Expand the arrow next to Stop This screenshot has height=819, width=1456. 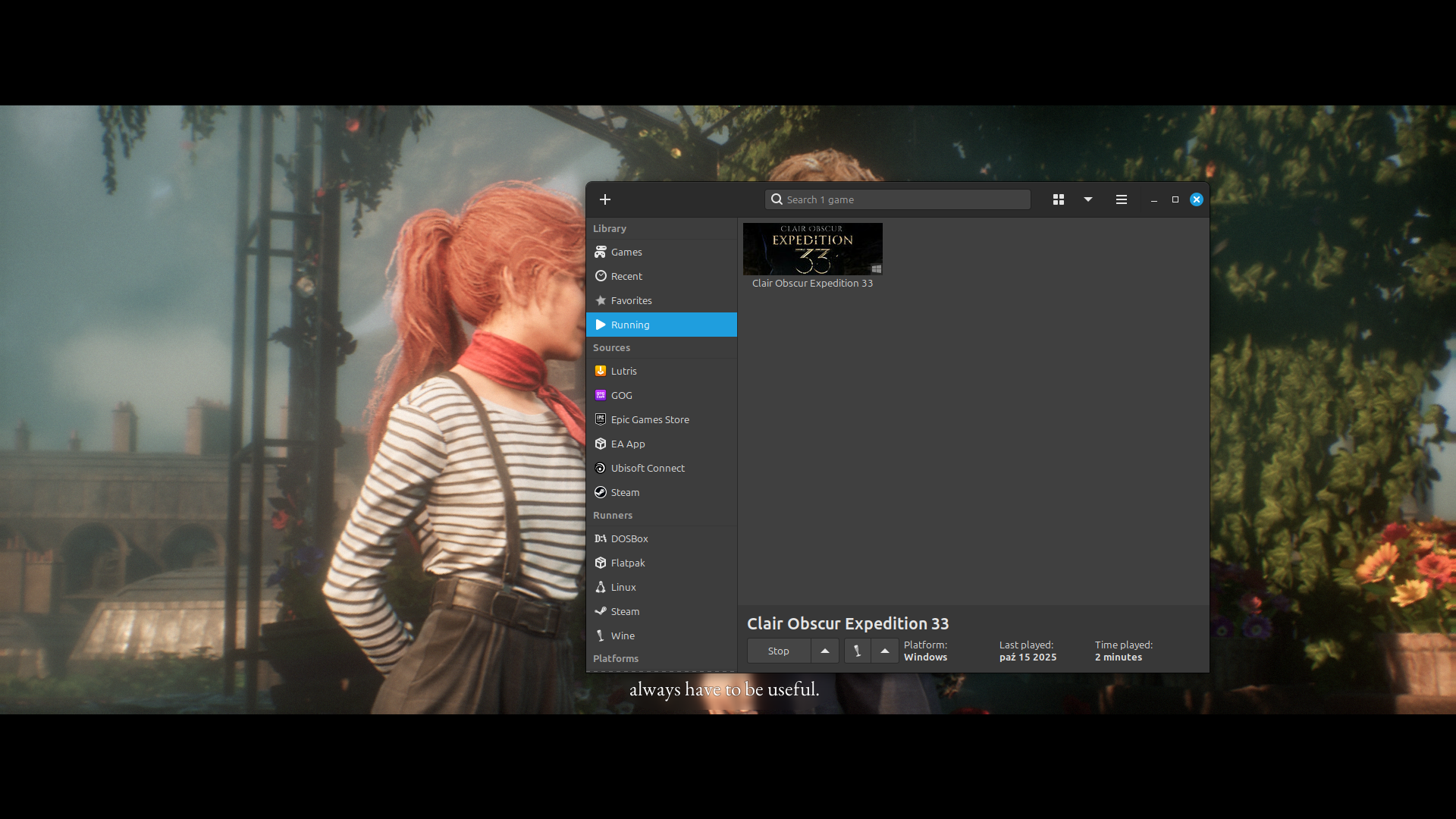825,651
